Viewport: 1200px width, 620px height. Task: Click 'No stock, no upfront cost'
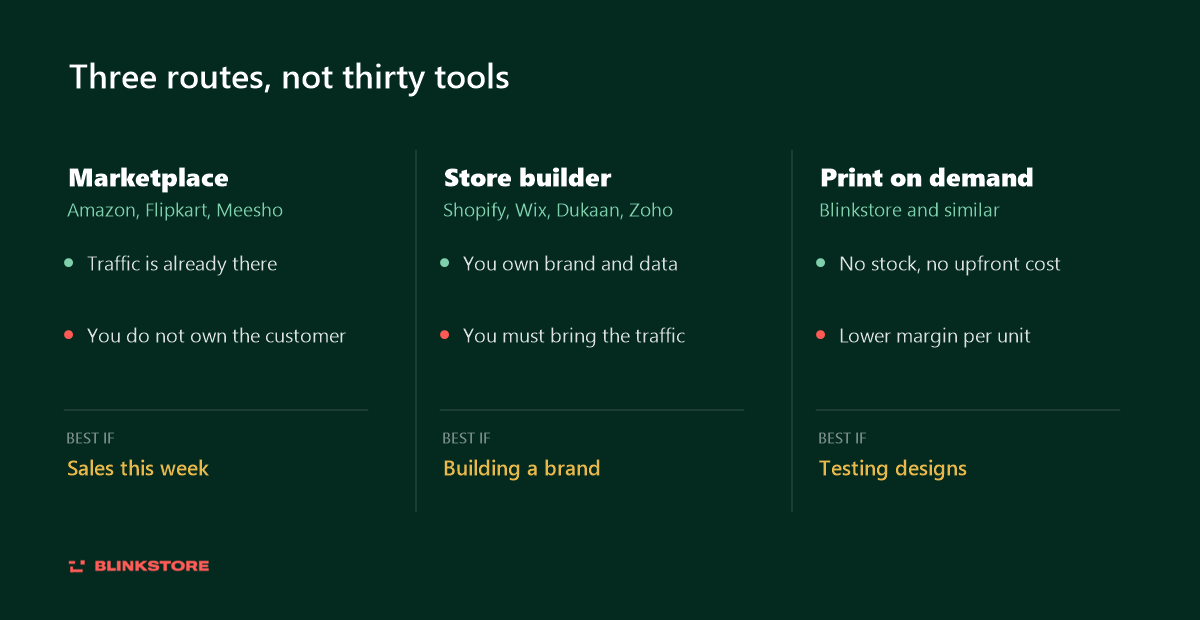(x=950, y=264)
